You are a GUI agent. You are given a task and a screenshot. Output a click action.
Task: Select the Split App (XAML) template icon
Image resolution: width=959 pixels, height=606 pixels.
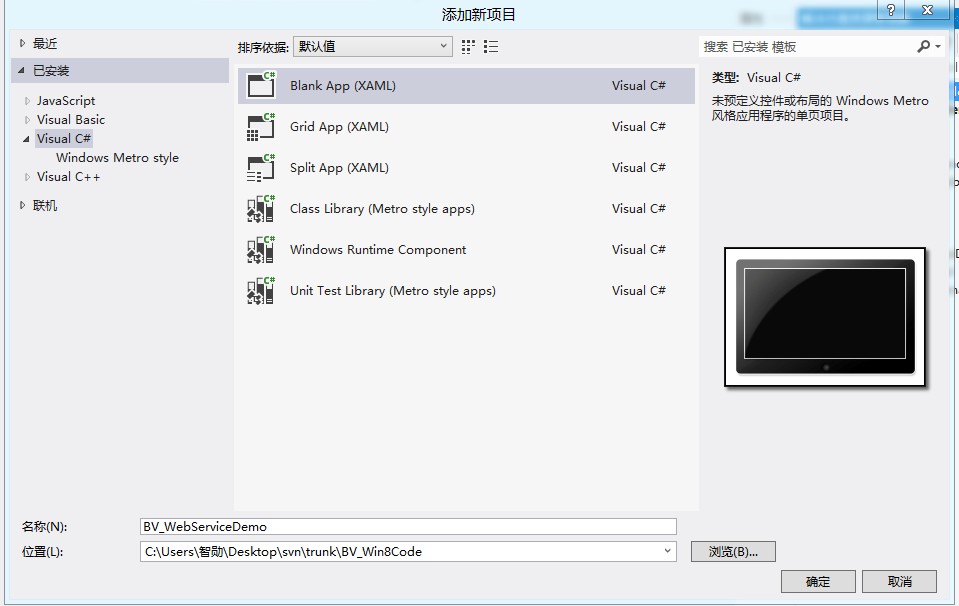click(260, 167)
